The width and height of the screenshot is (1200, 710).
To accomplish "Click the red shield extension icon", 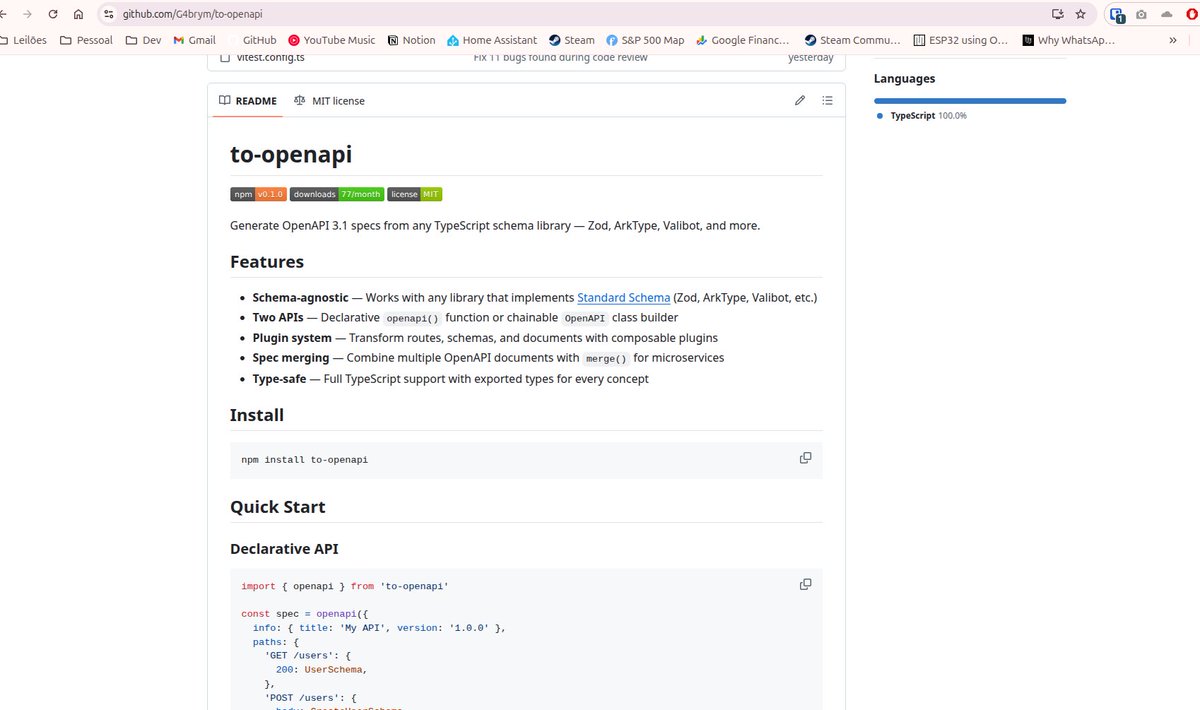I will coord(1193,14).
